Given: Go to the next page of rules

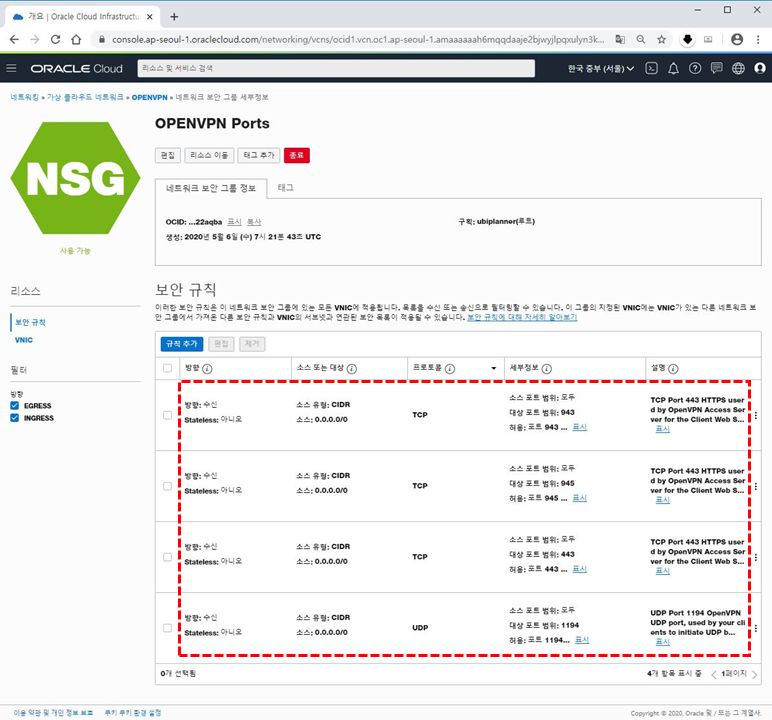Looking at the screenshot, I should click(x=755, y=674).
